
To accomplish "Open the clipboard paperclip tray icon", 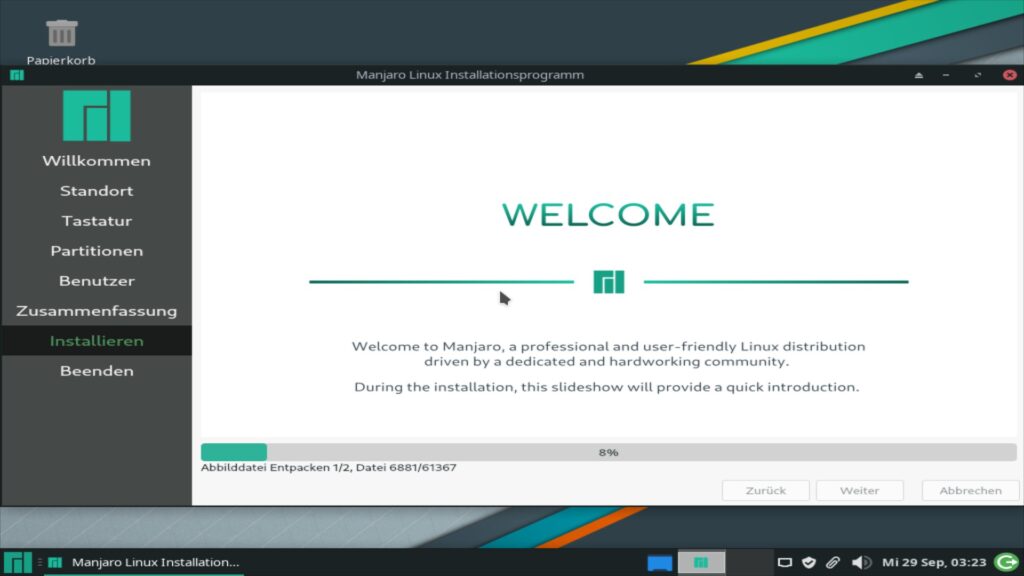I will [833, 562].
